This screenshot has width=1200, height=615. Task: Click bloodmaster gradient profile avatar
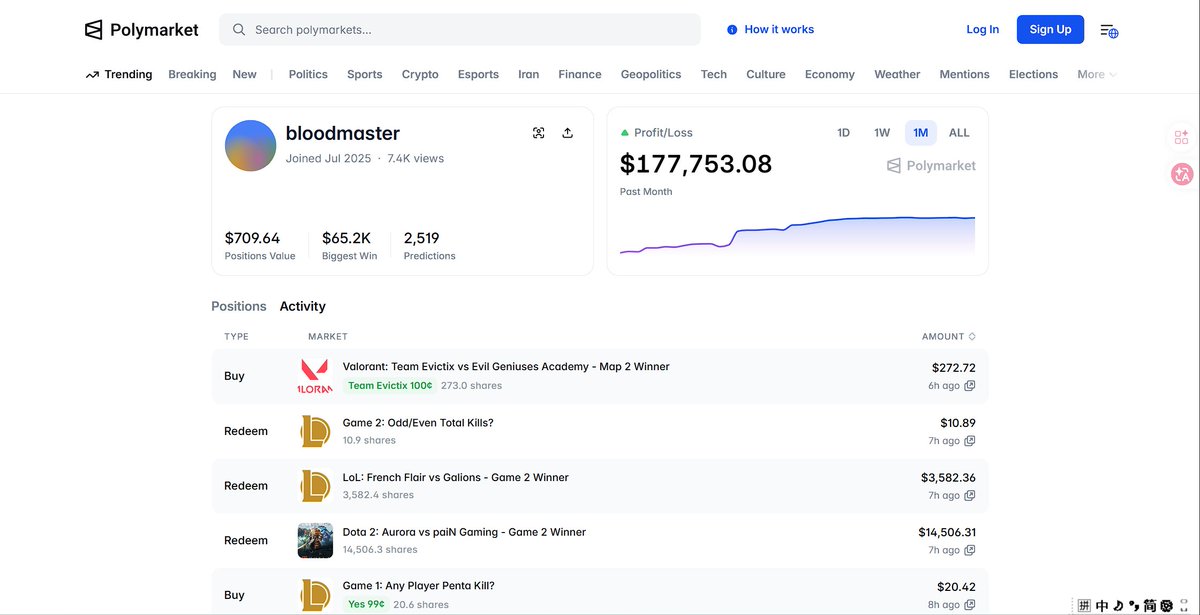point(250,146)
